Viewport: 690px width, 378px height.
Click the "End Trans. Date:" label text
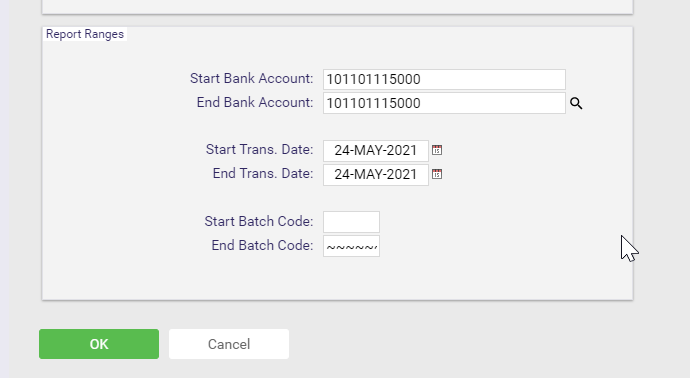click(x=263, y=173)
